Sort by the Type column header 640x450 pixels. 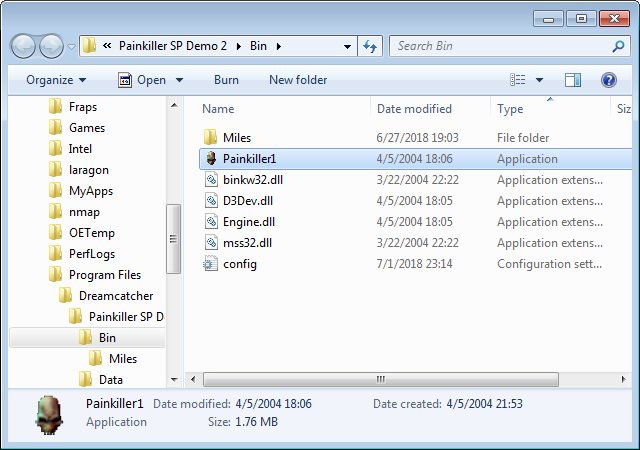tap(510, 109)
